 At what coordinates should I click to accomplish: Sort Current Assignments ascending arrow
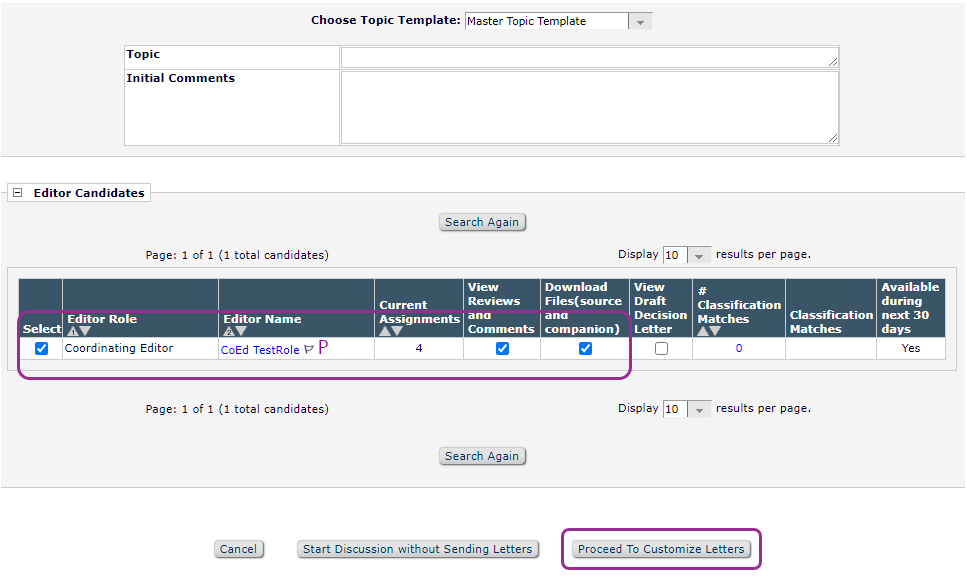pos(384,331)
